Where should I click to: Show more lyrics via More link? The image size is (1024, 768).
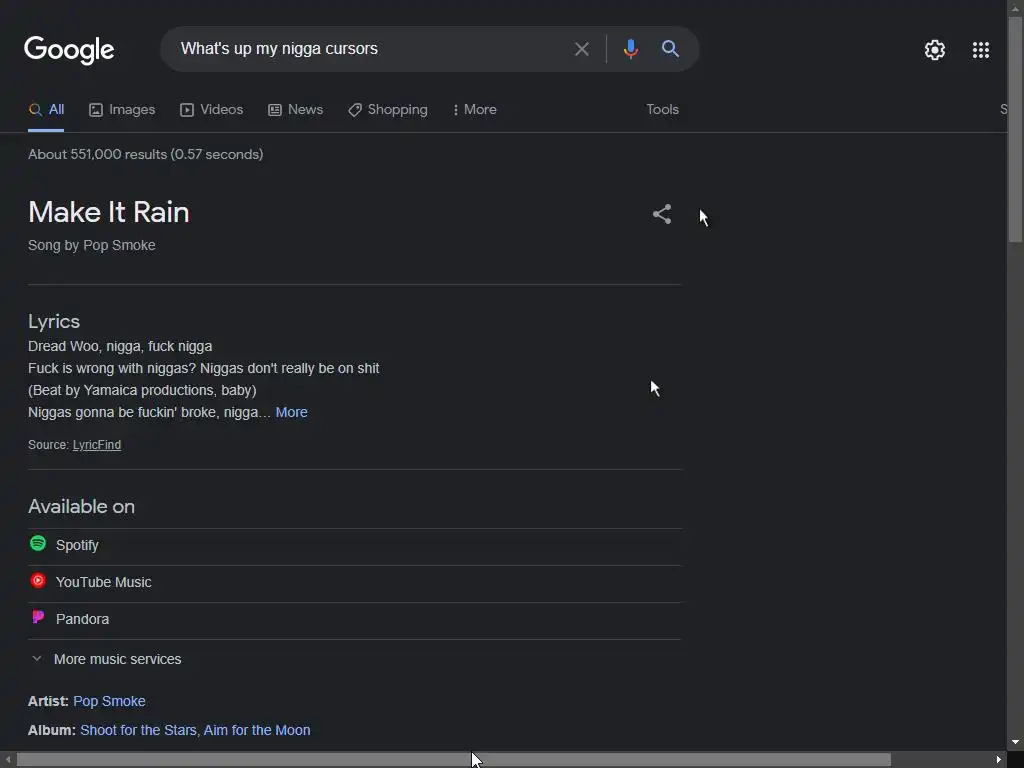[x=291, y=412]
